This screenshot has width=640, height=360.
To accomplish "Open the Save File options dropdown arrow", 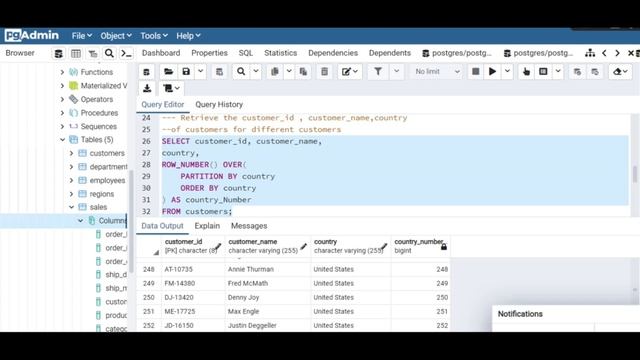I will pos(200,72).
